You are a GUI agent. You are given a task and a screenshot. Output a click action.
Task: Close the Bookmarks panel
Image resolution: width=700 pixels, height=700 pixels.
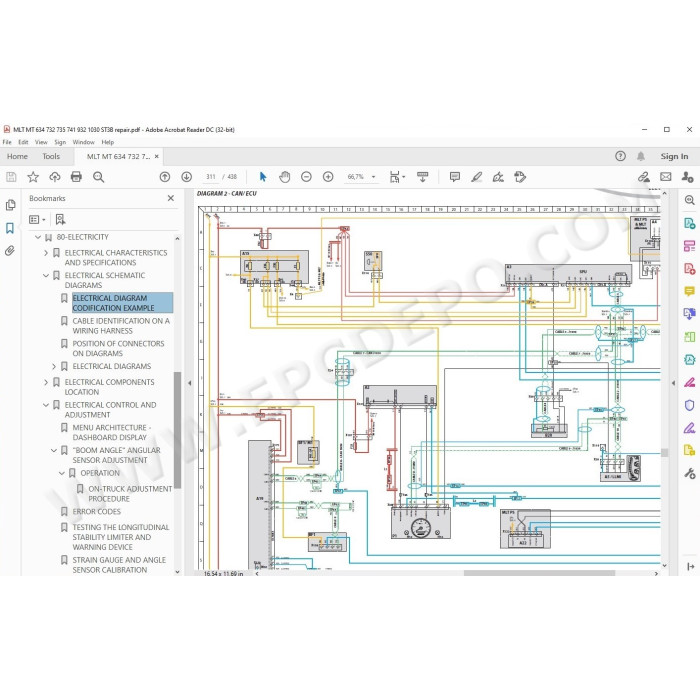[x=171, y=198]
